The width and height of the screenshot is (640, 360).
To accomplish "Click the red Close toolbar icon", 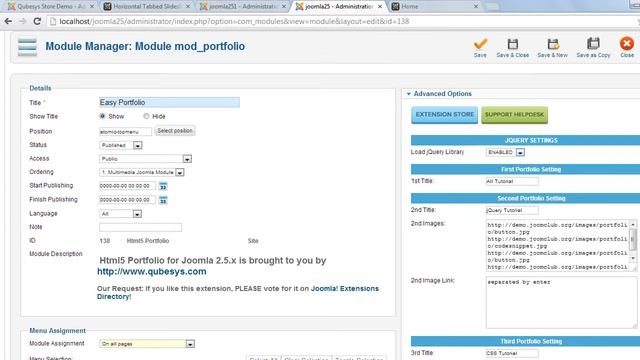I will pyautogui.click(x=627, y=43).
